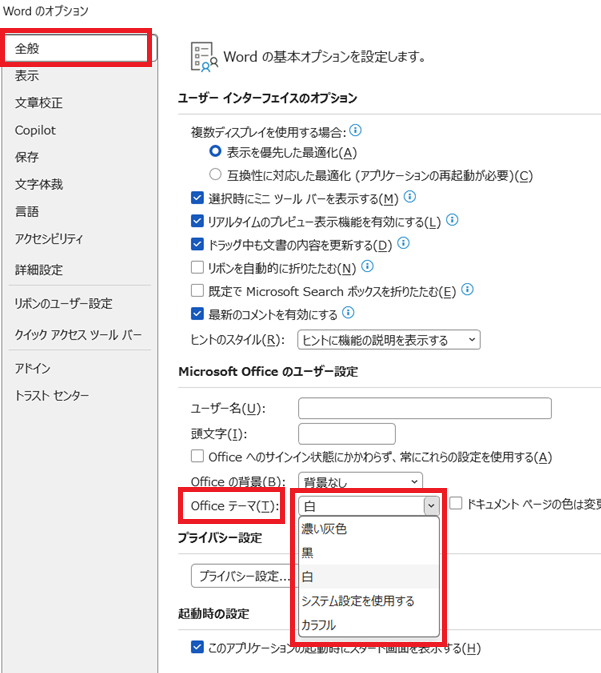Click the ユーザー名 input field
The height and width of the screenshot is (673, 601).
click(425, 408)
